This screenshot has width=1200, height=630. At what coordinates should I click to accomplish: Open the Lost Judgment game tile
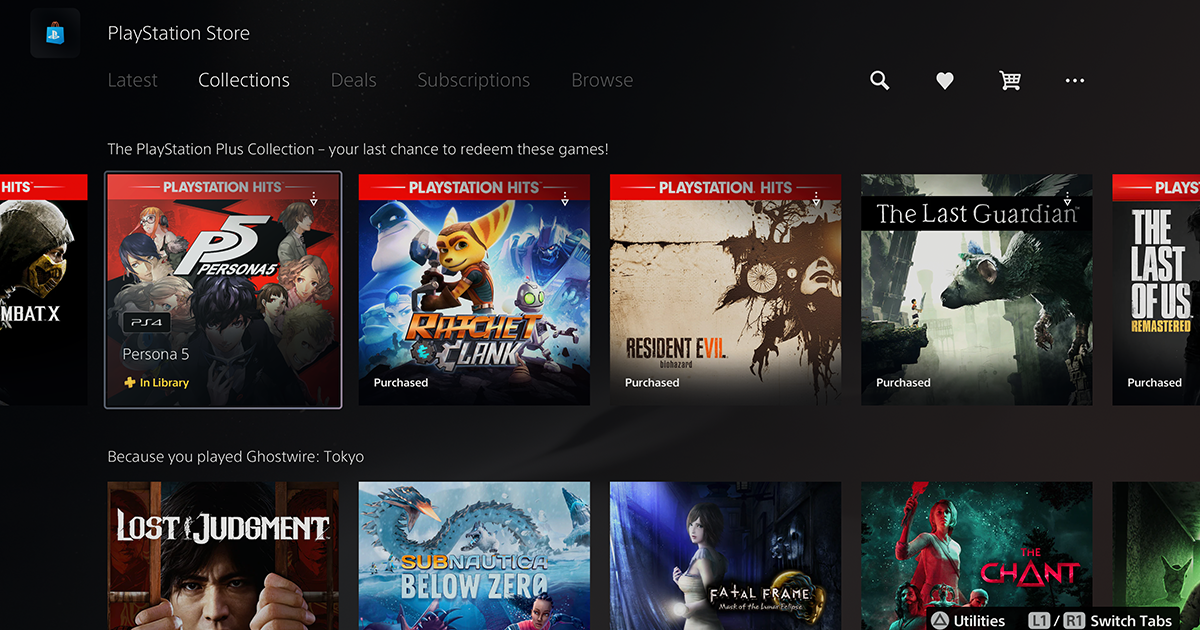point(223,555)
